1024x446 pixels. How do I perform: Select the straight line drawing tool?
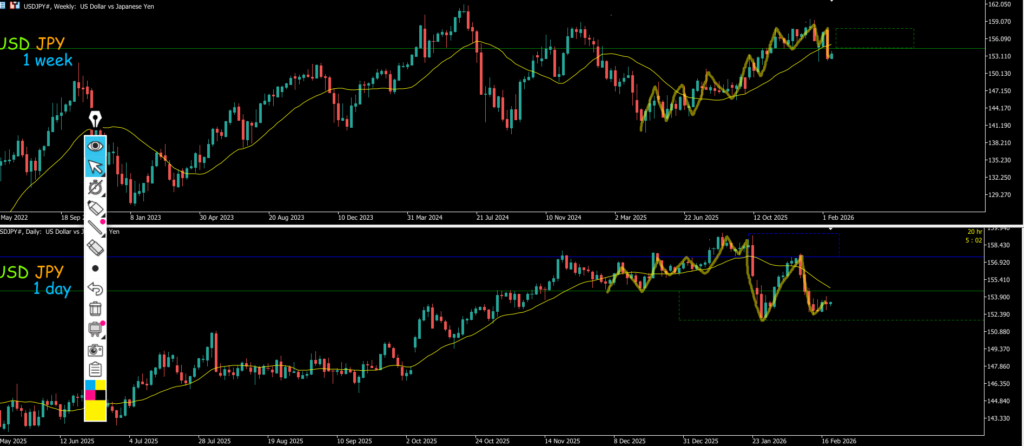[96, 228]
